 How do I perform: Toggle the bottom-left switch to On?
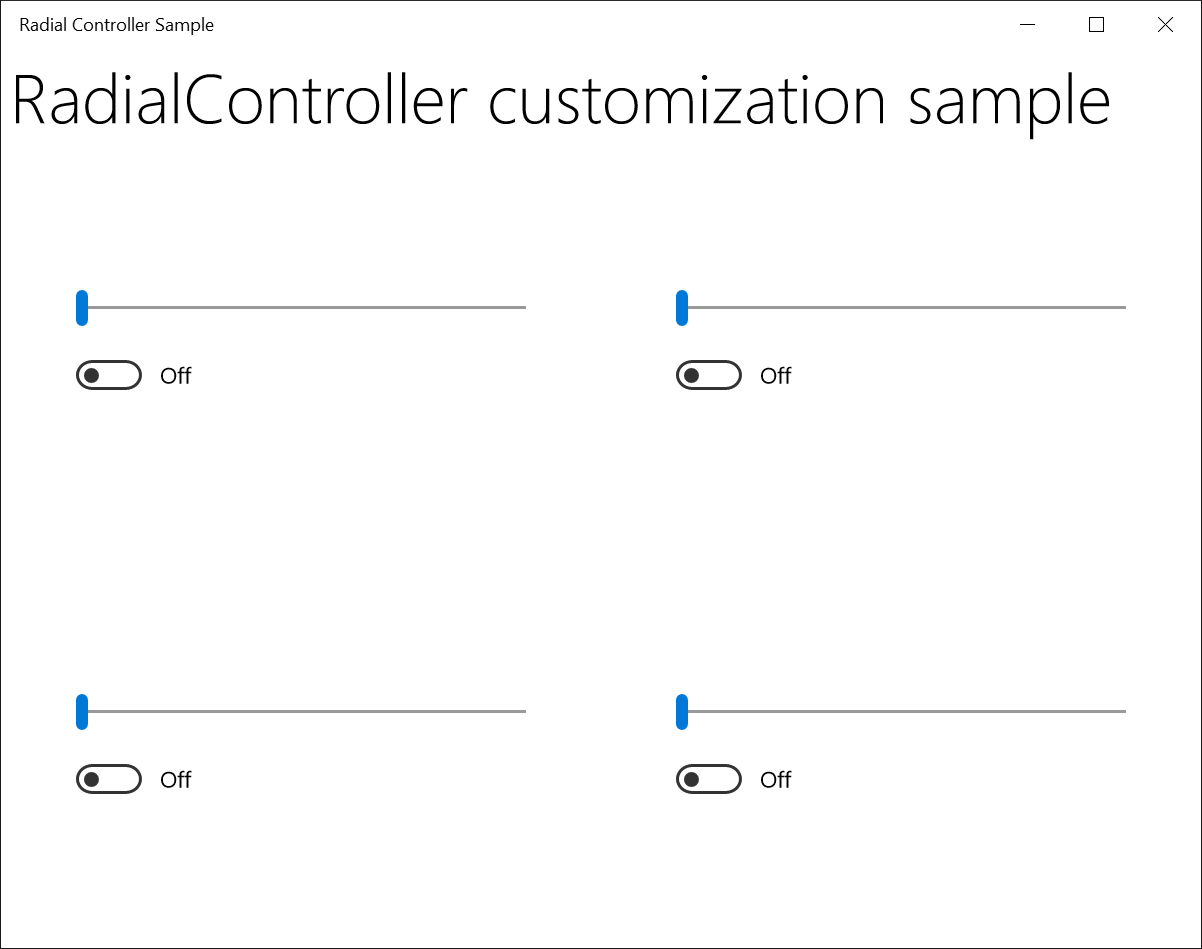108,779
